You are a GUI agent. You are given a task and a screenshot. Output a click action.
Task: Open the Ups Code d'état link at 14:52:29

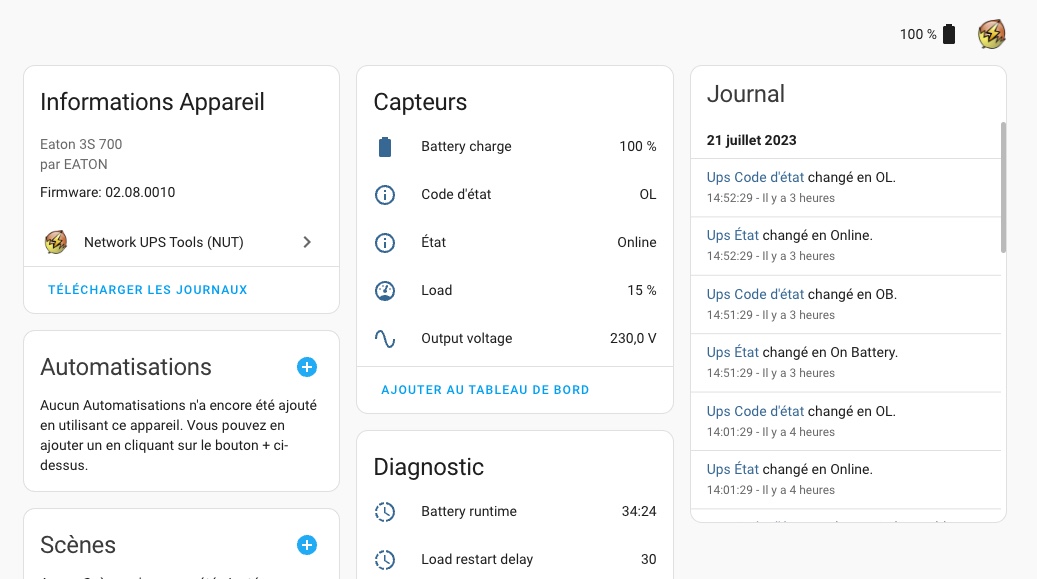tap(755, 177)
